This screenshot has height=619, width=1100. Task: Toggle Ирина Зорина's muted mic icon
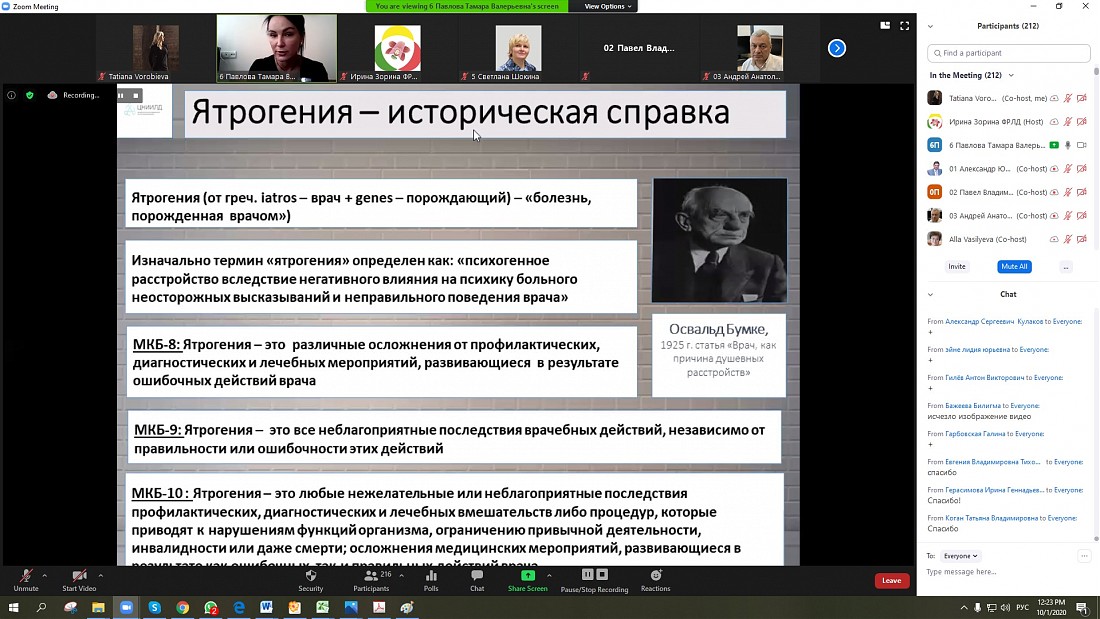[1068, 121]
